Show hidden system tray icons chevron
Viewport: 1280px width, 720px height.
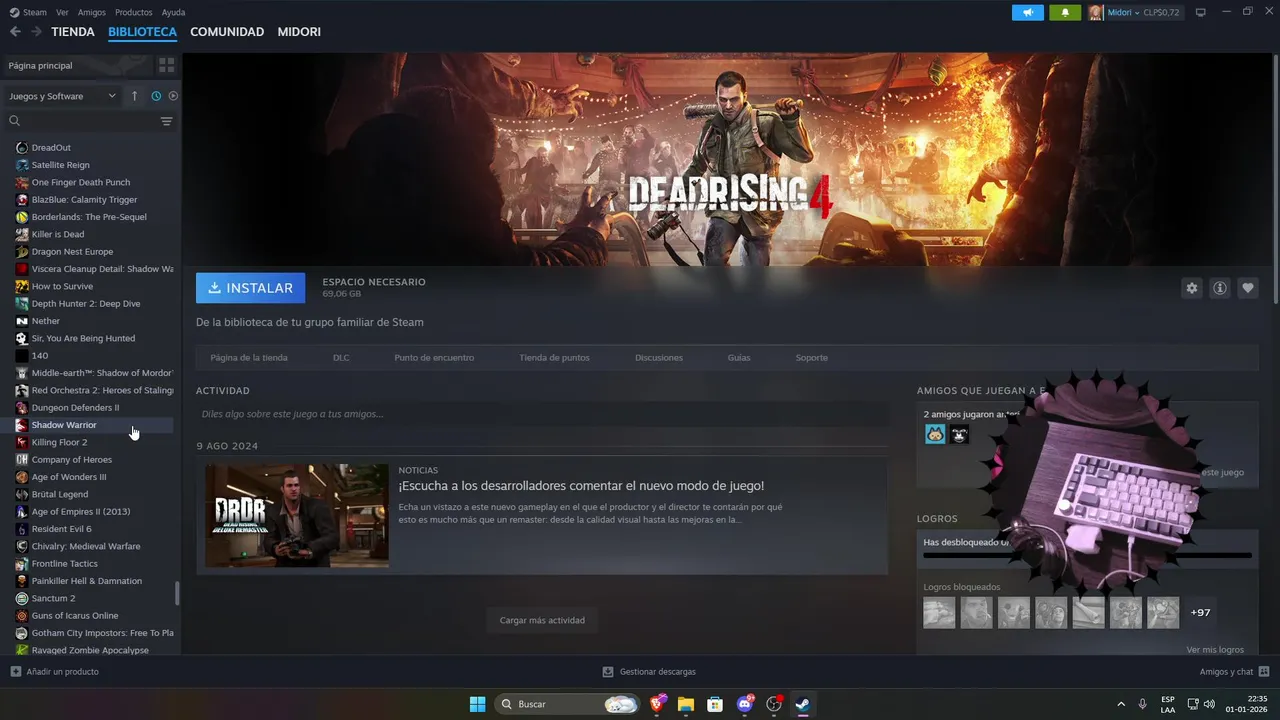pos(1120,704)
